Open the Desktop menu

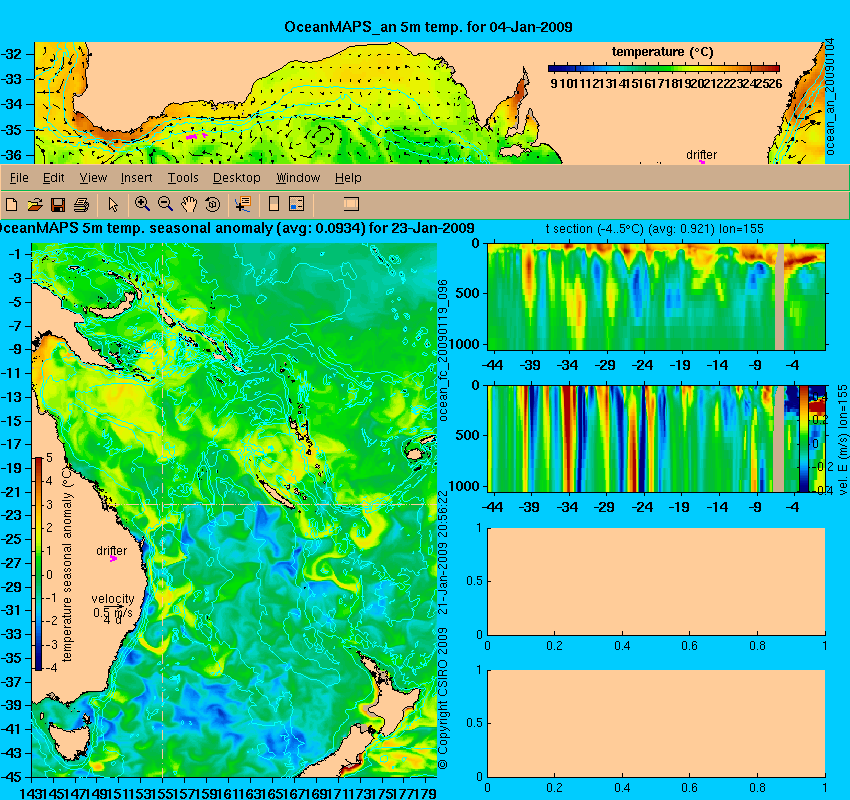[236, 178]
